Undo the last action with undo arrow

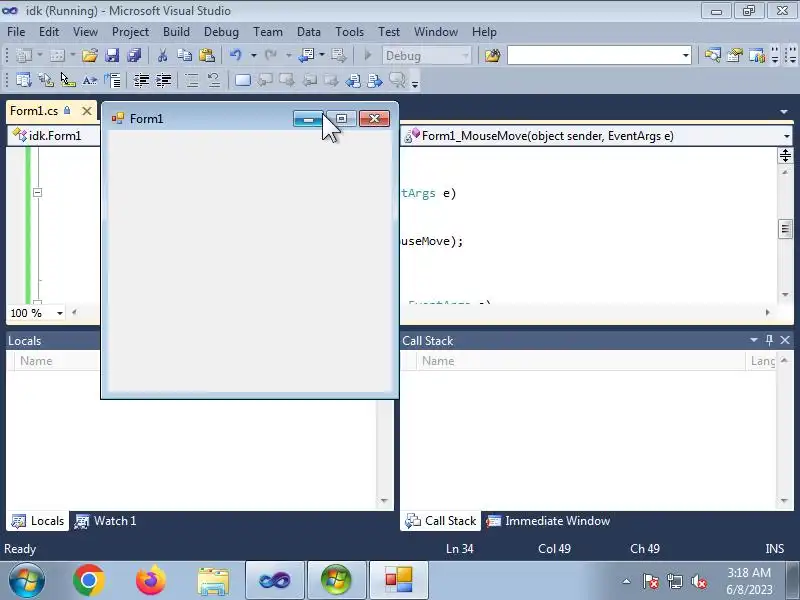click(236, 55)
